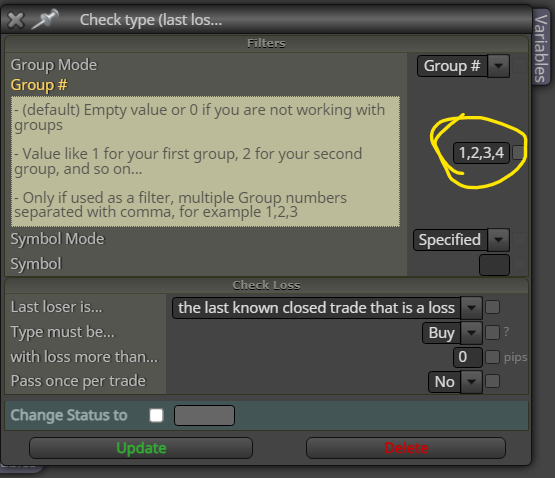Click the 'Symbol' label below Symbol Mode

pyautogui.click(x=36, y=264)
